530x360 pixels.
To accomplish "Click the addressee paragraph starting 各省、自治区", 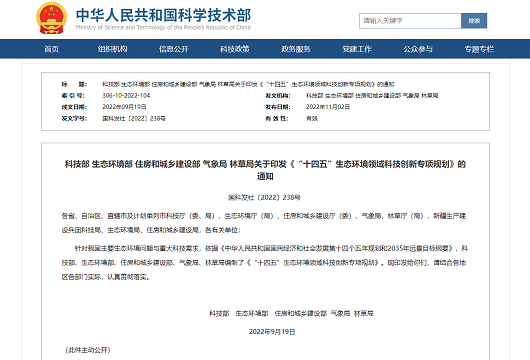I will [x=264, y=223].
